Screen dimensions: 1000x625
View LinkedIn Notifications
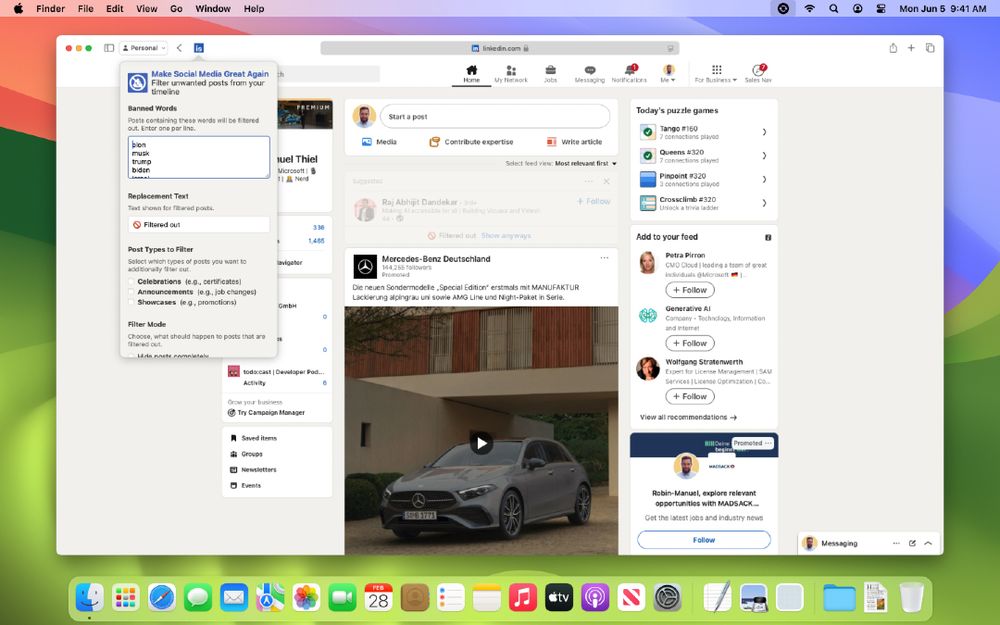coord(629,74)
